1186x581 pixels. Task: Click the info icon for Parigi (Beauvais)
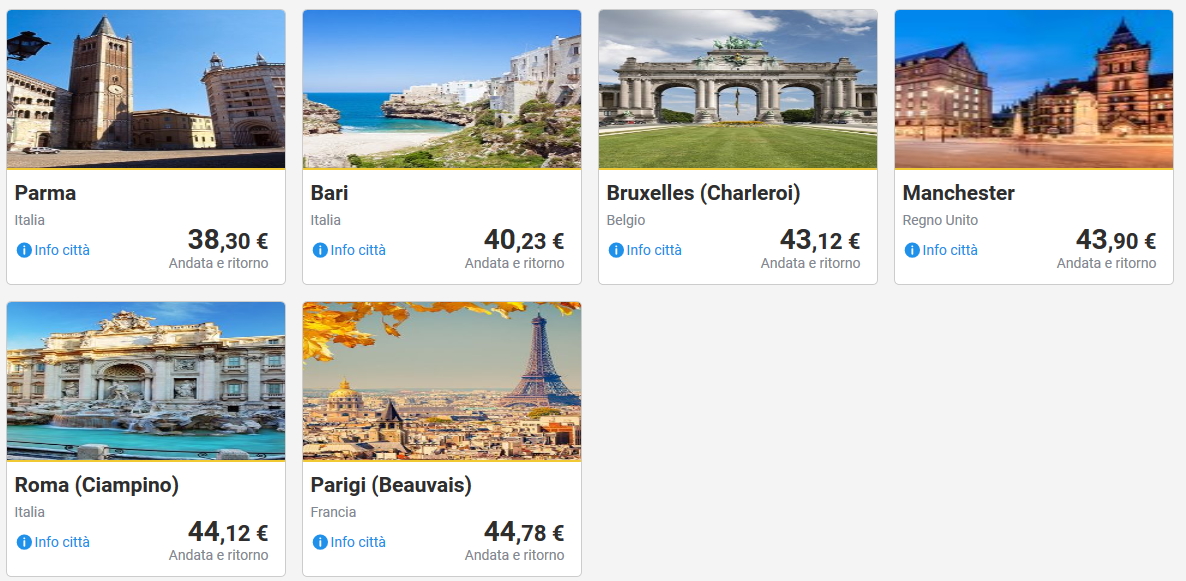coord(320,542)
